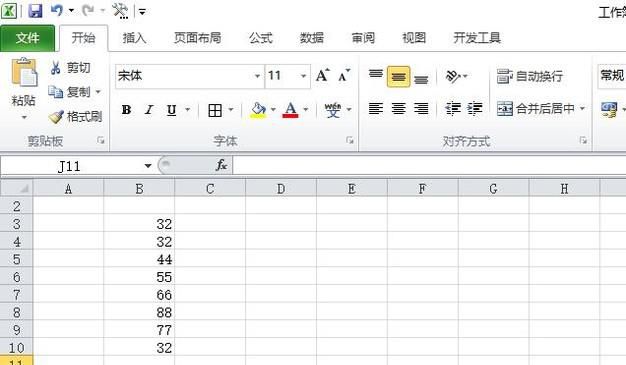Click the 合并后居中 button
The height and width of the screenshot is (365, 626).
pyautogui.click(x=536, y=108)
